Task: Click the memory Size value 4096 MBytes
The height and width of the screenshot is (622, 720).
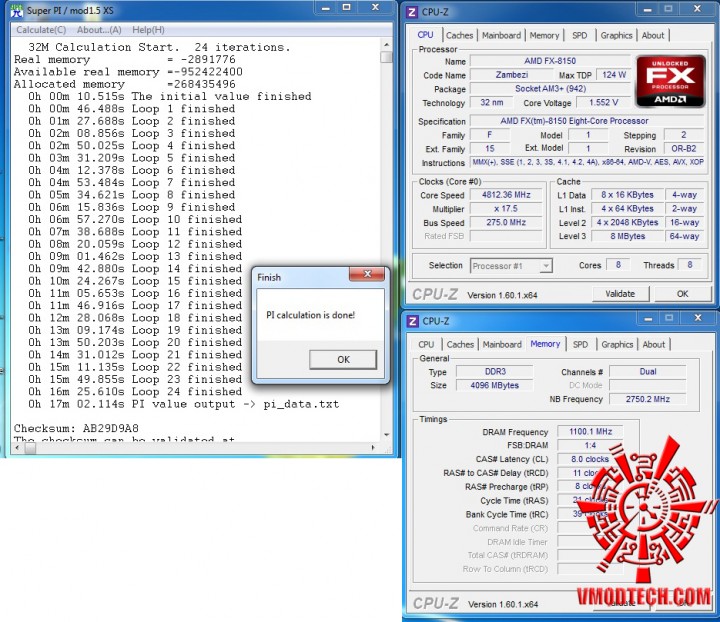Action: [x=495, y=385]
